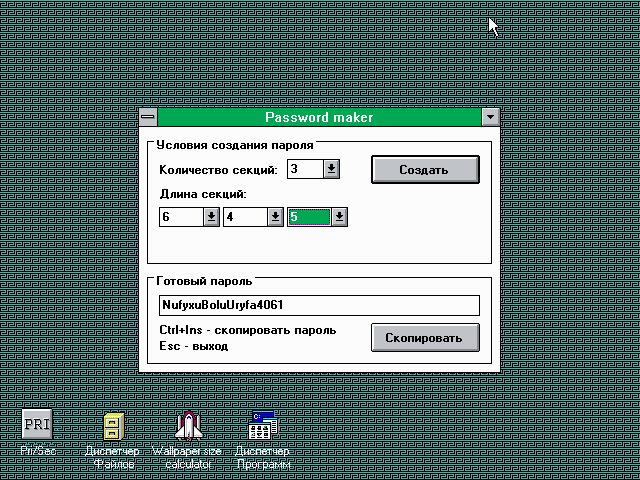Image resolution: width=640 pixels, height=480 pixels.
Task: Minimize the Password maker window
Action: (x=489, y=117)
